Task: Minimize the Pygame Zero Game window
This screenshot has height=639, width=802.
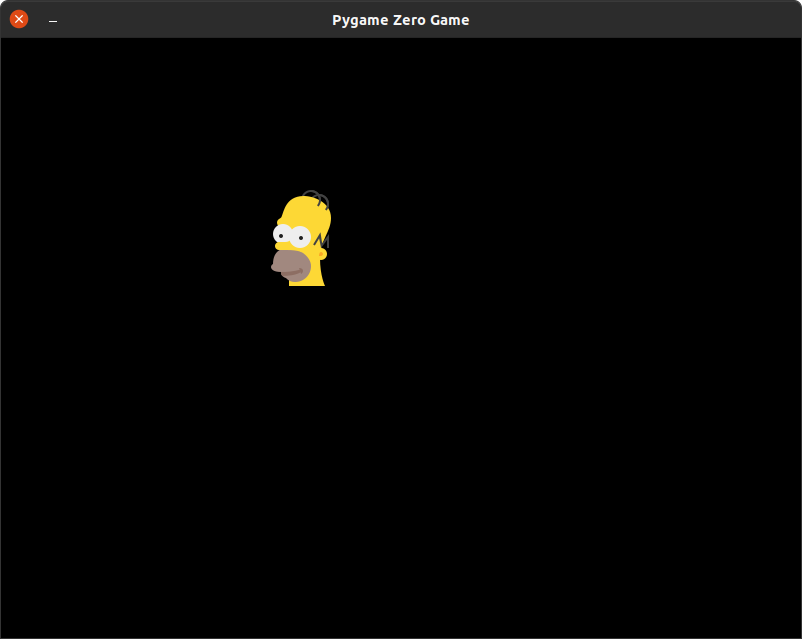Action: tap(53, 20)
